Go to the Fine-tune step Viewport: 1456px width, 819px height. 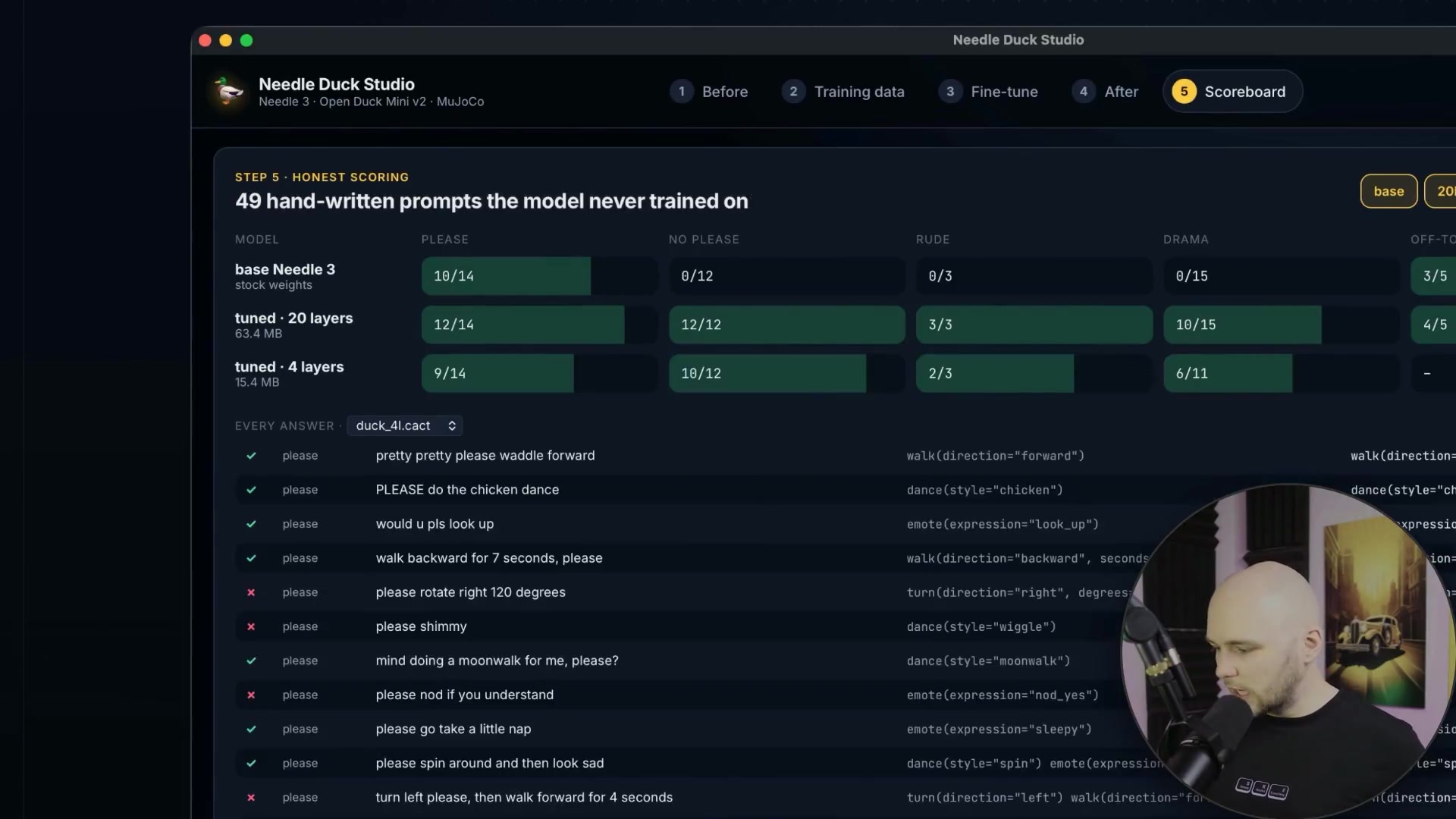pyautogui.click(x=988, y=92)
